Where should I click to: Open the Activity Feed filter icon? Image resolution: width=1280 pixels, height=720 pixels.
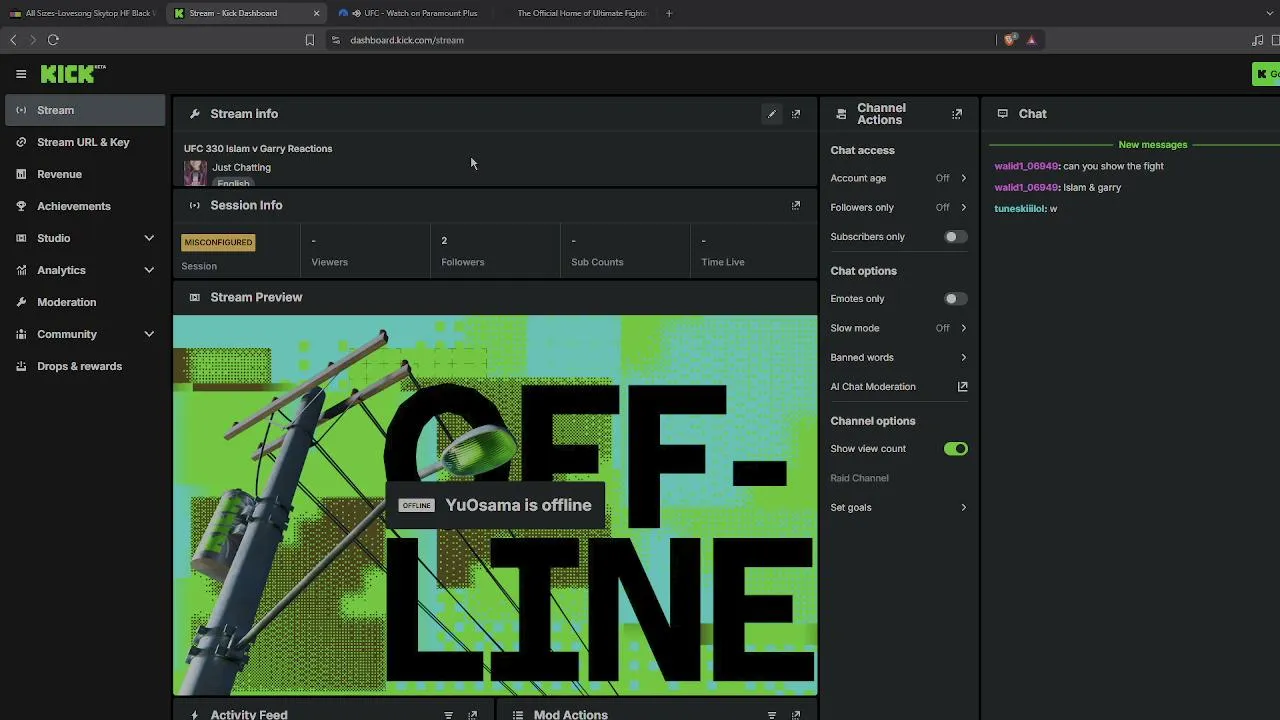click(448, 715)
